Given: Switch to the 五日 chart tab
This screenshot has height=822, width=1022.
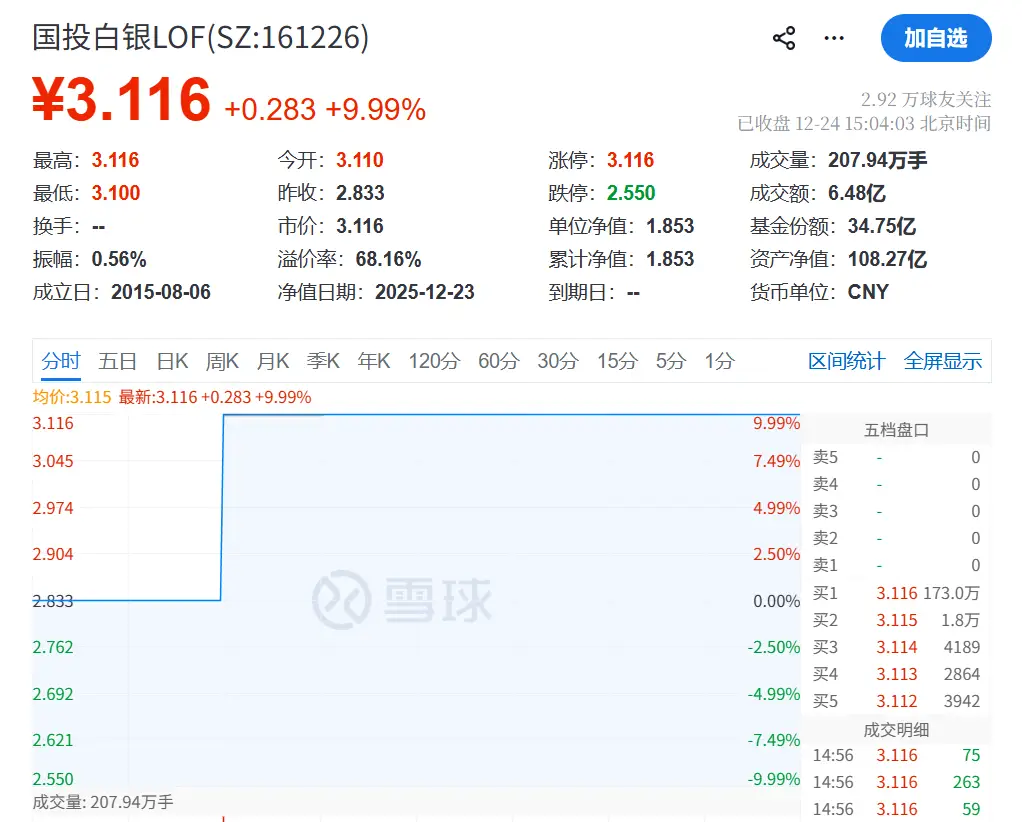Looking at the screenshot, I should coord(118,361).
